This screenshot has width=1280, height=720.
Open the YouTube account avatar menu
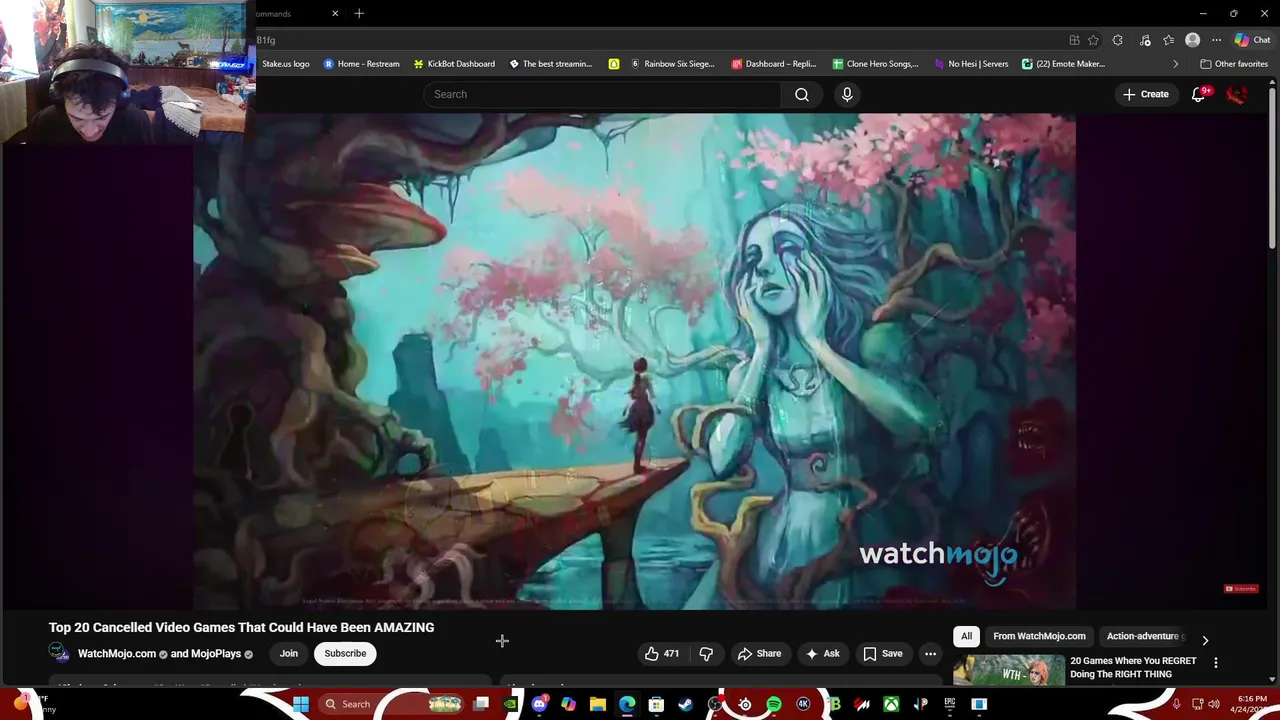click(x=1237, y=94)
